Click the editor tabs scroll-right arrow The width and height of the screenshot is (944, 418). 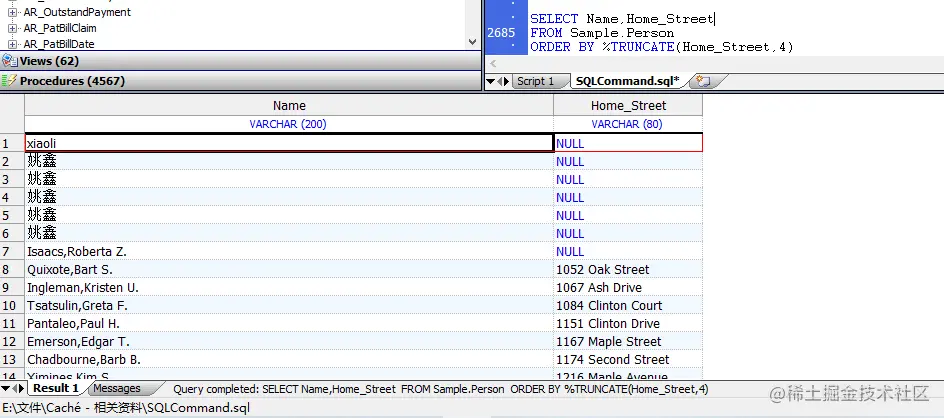[x=506, y=81]
